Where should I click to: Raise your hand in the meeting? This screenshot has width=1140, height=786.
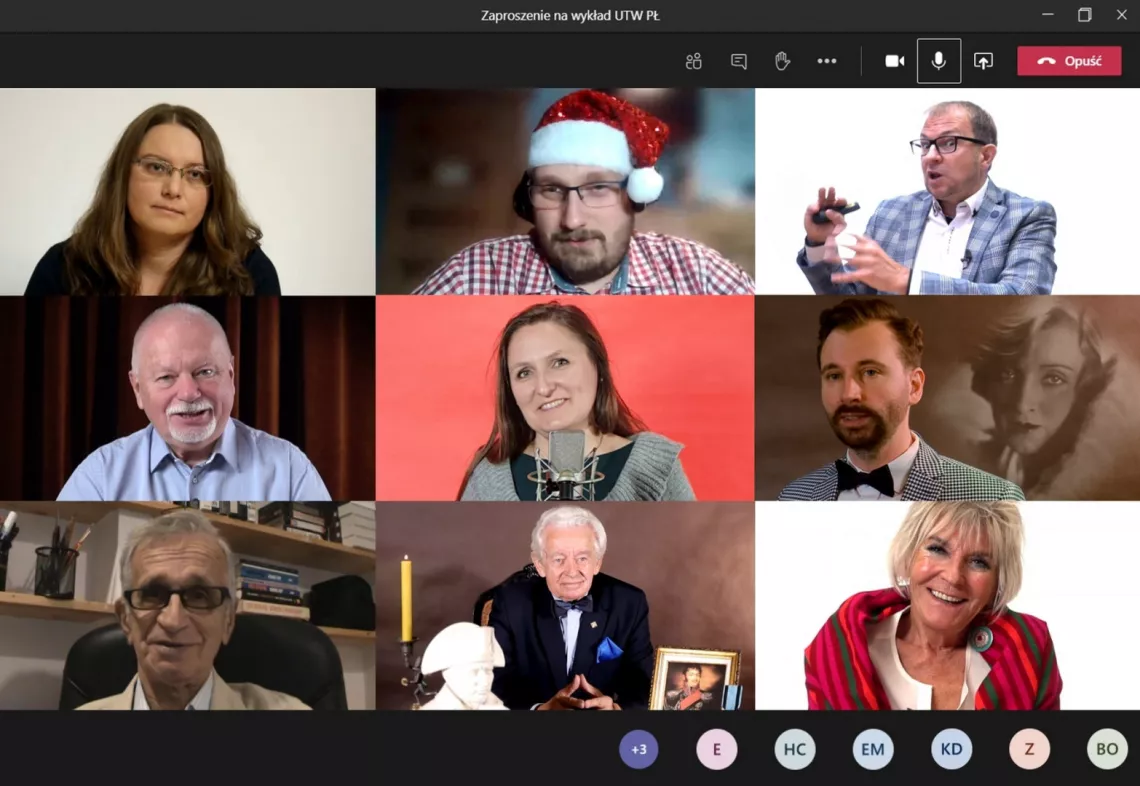(782, 61)
